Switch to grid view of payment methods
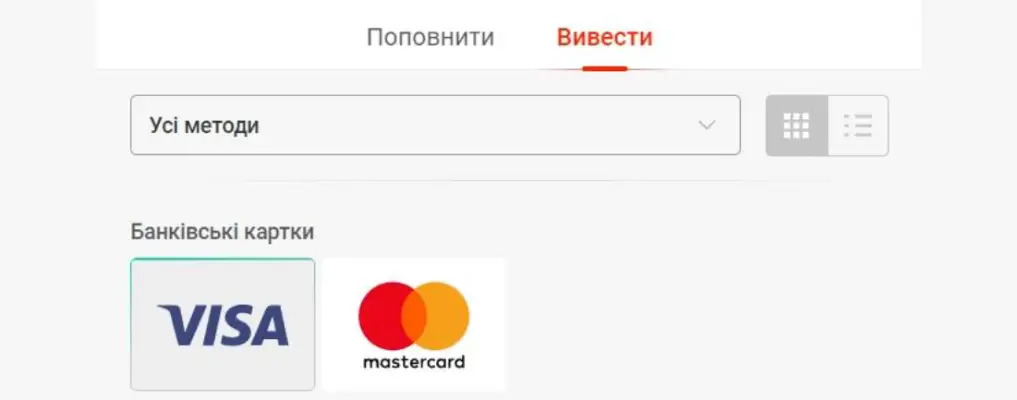Image resolution: width=1017 pixels, height=400 pixels. pos(796,126)
